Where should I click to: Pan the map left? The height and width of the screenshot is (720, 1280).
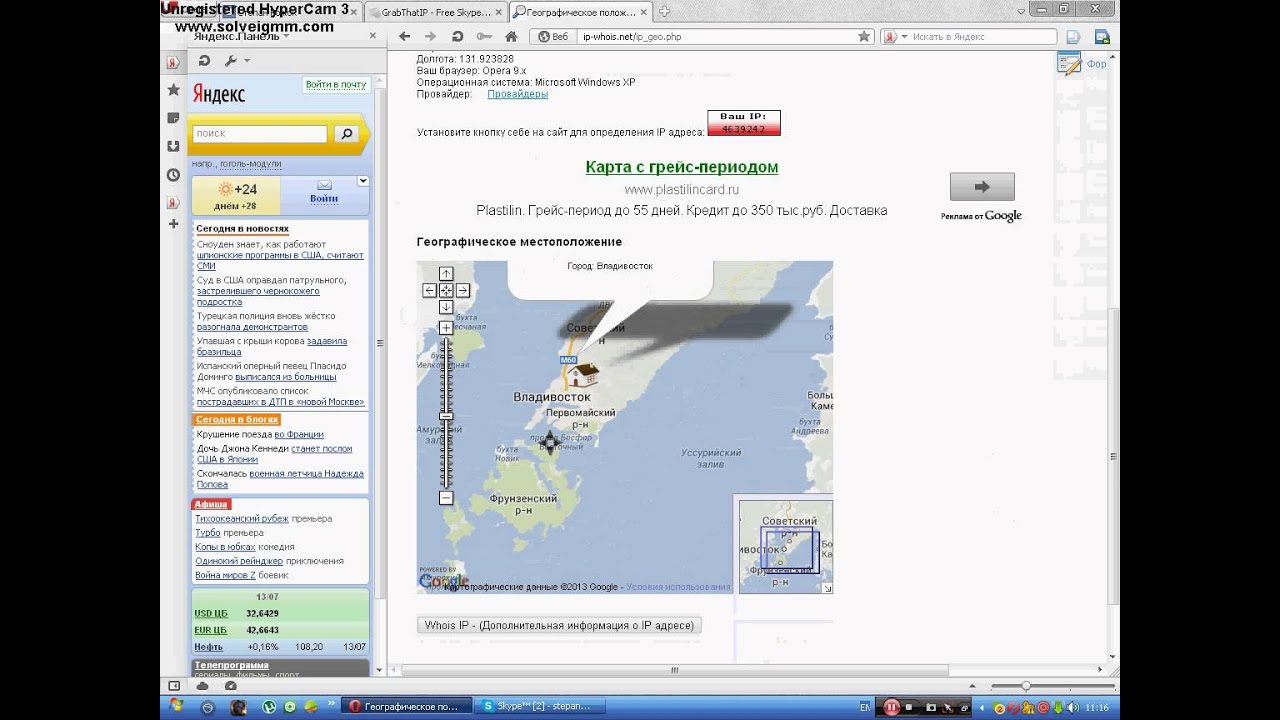tap(430, 290)
